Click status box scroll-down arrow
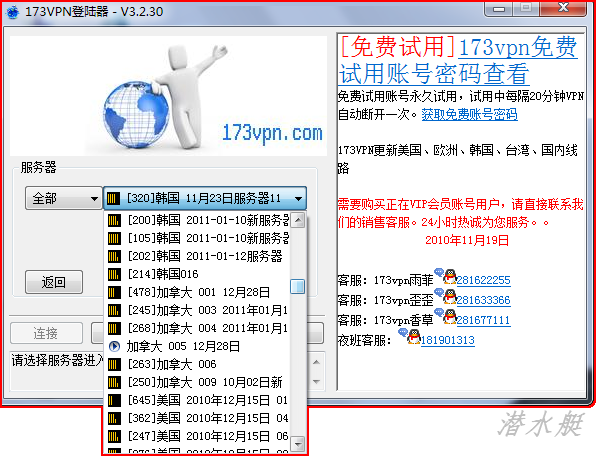 316,381
